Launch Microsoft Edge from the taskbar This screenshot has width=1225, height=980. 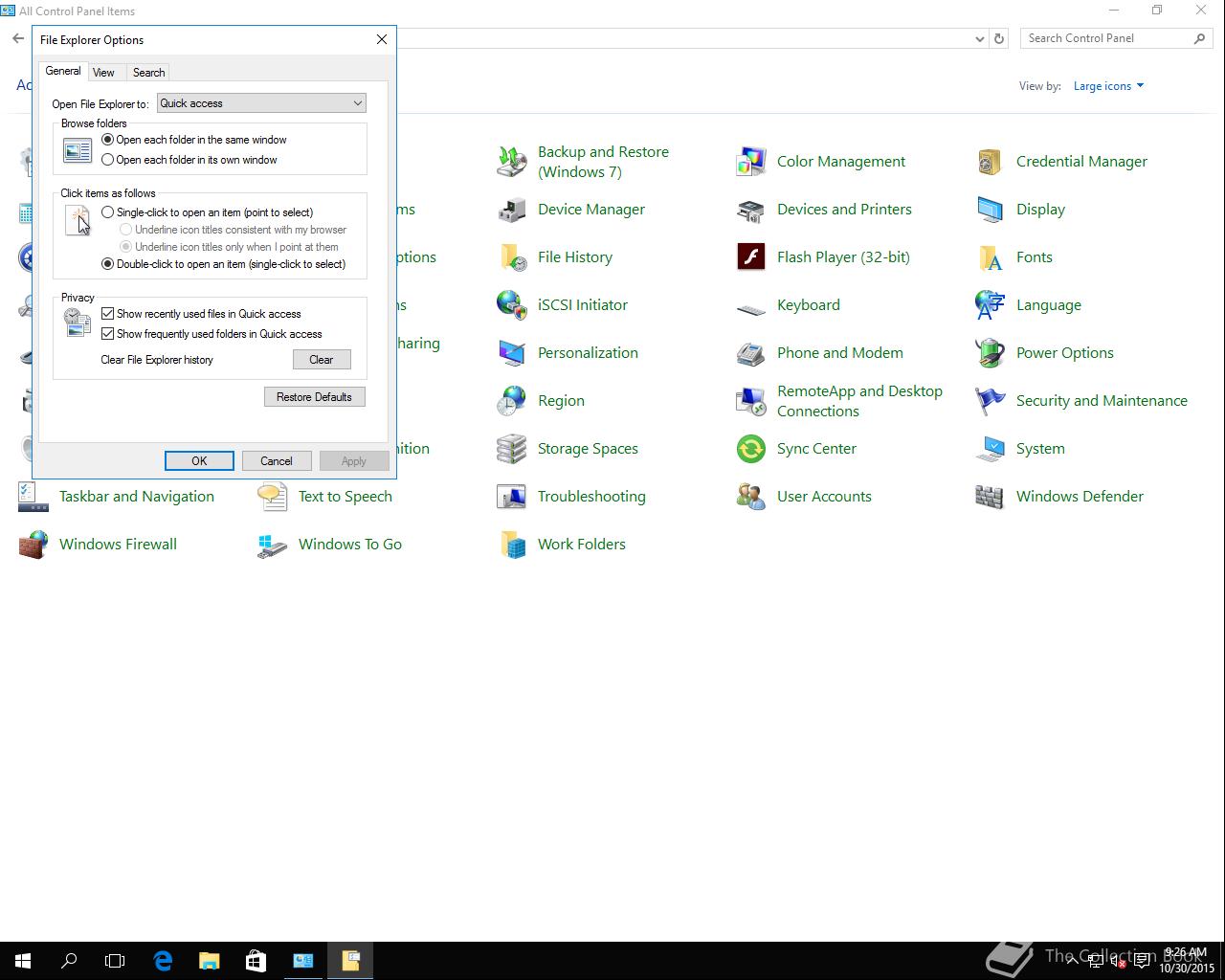pos(163,961)
